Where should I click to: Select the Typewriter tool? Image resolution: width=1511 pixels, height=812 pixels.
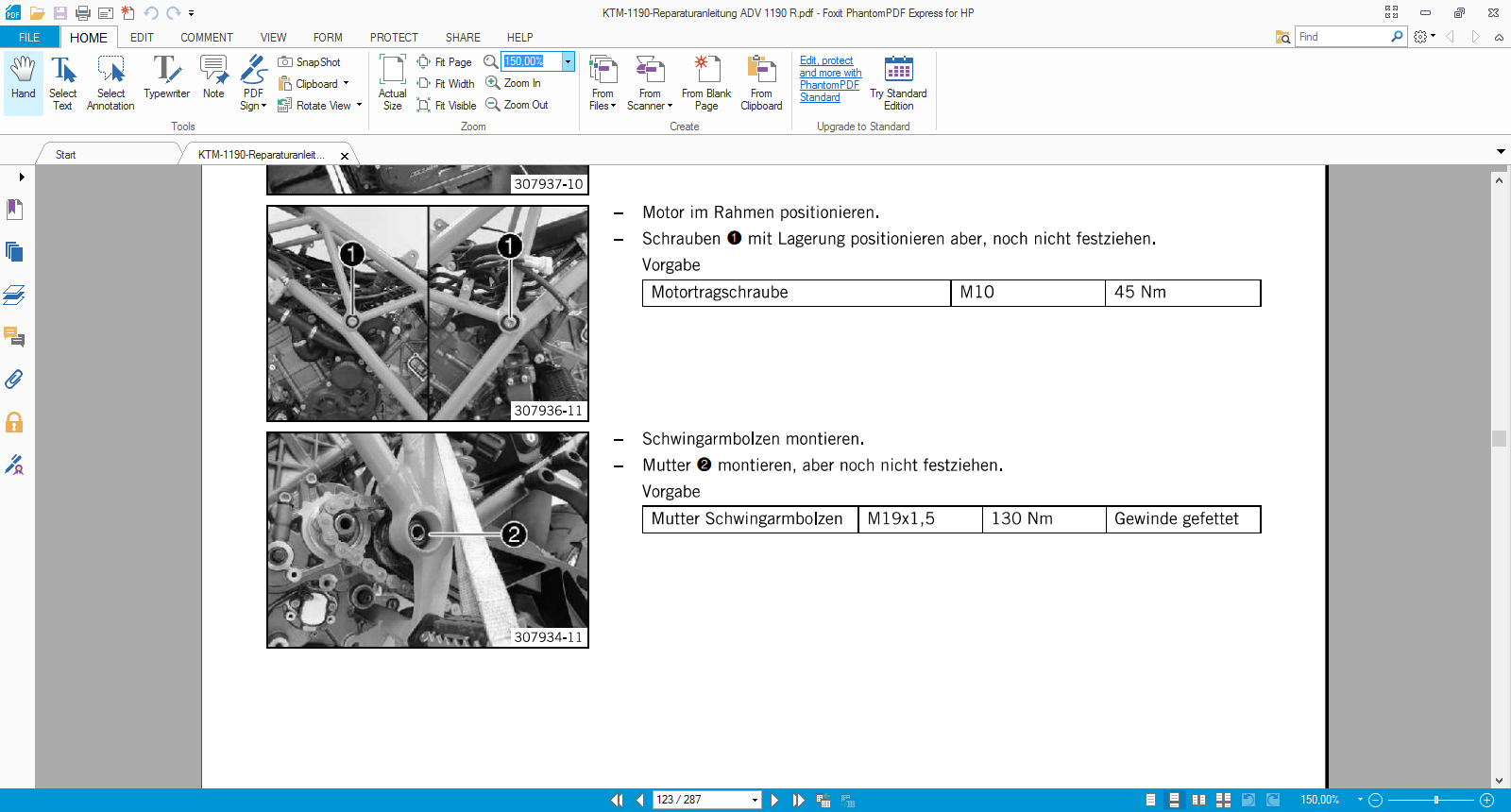coord(166,81)
